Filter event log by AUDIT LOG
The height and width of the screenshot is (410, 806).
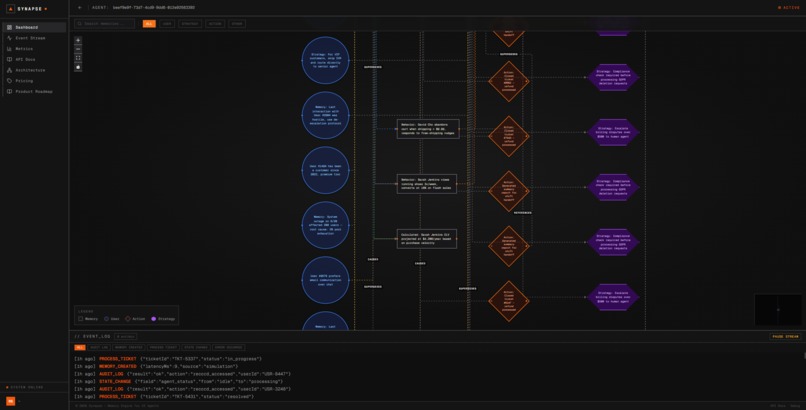tap(99, 347)
